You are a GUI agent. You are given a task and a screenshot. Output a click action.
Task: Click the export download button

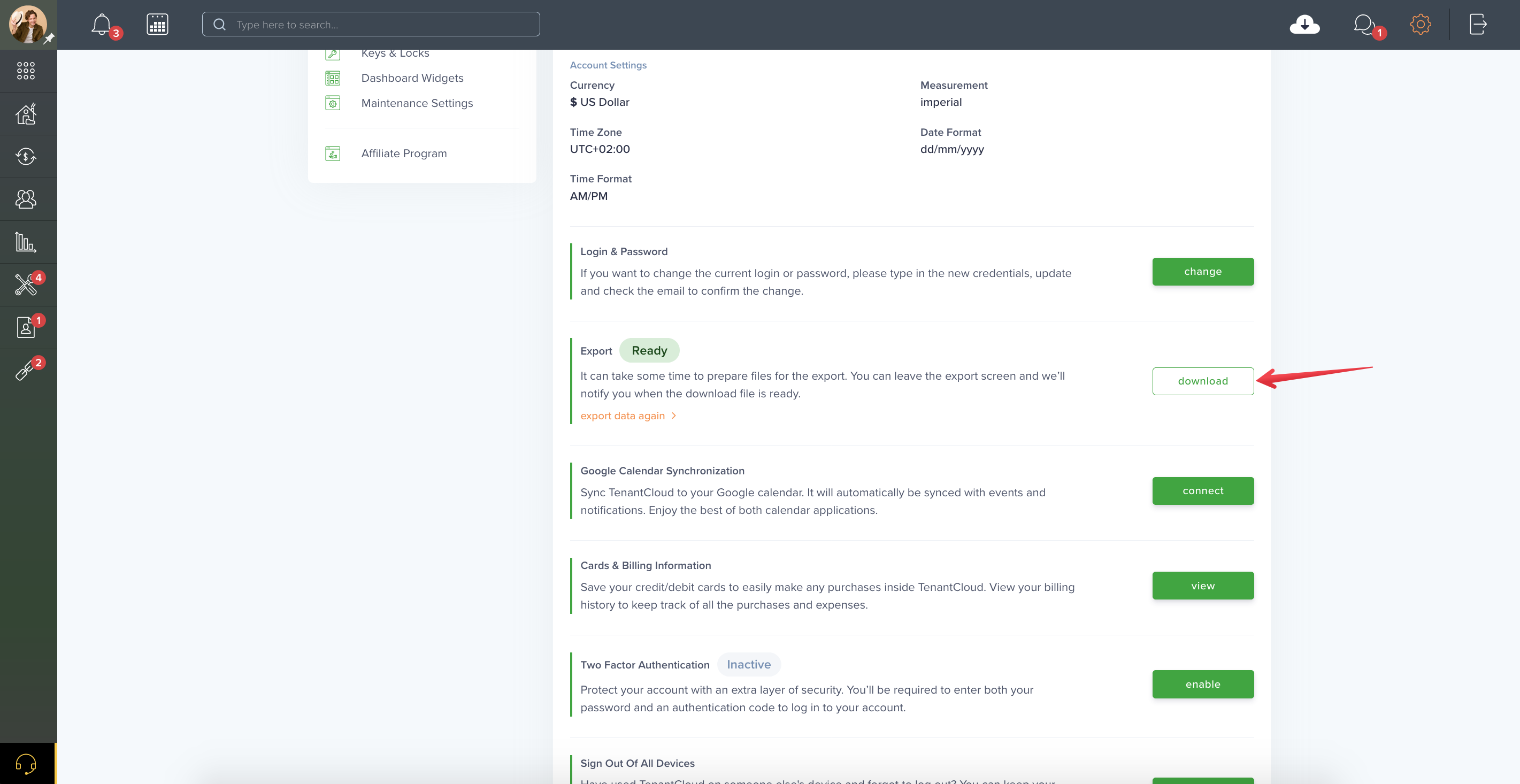tap(1202, 381)
